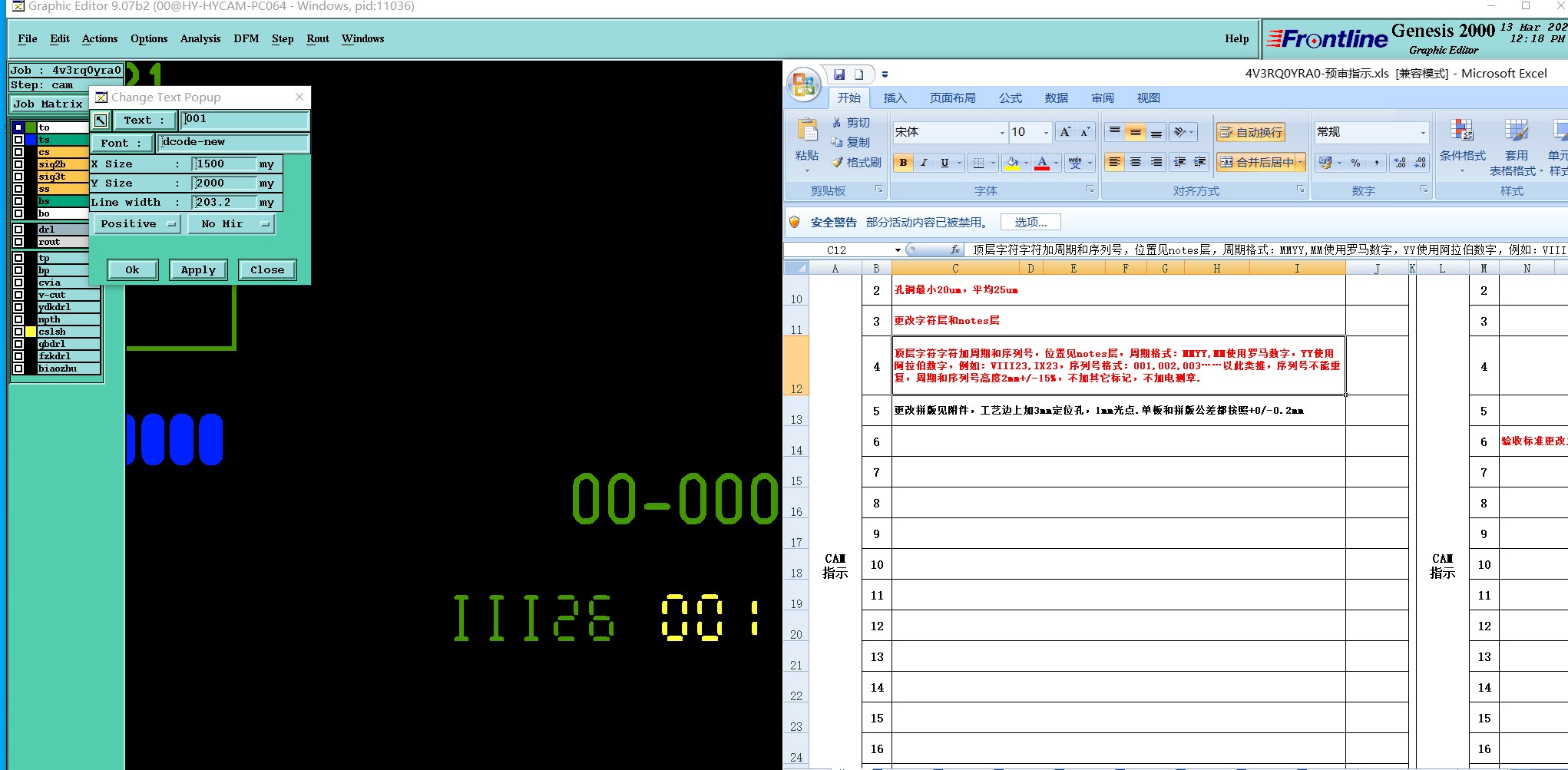Viewport: 1568px width, 770px height.
Task: Click the Top Align icon in Excel
Action: (1115, 132)
